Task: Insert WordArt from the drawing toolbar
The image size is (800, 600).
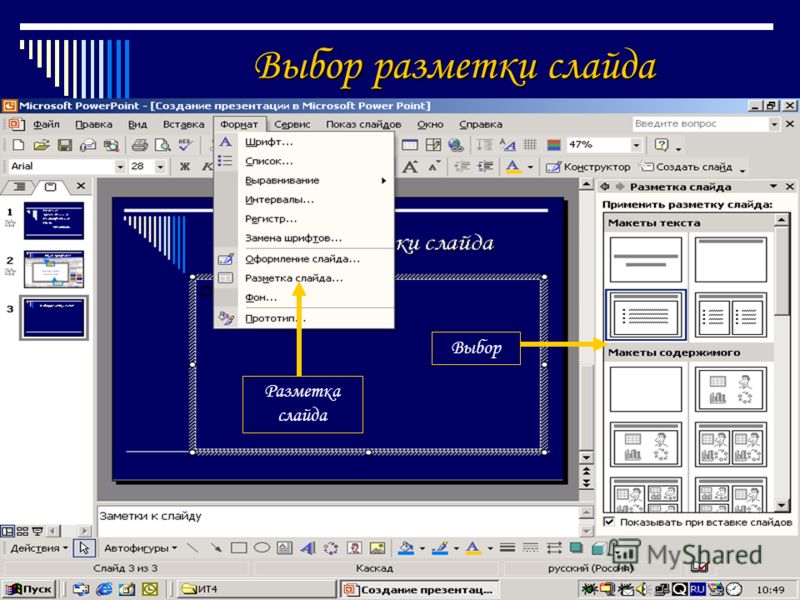Action: tap(308, 548)
